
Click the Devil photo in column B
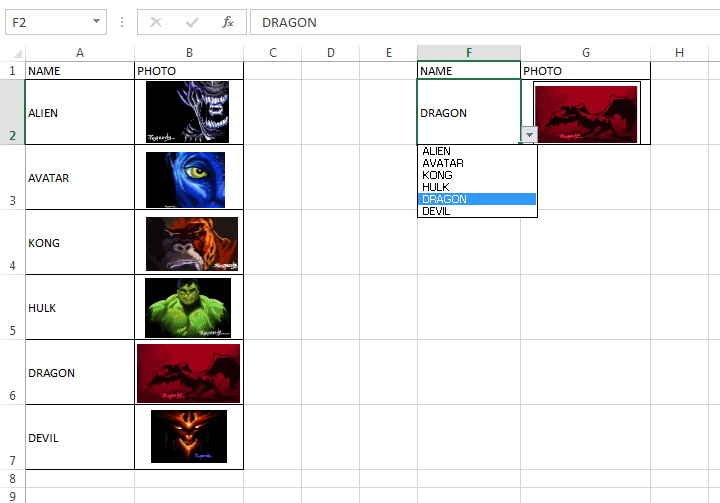tap(189, 436)
